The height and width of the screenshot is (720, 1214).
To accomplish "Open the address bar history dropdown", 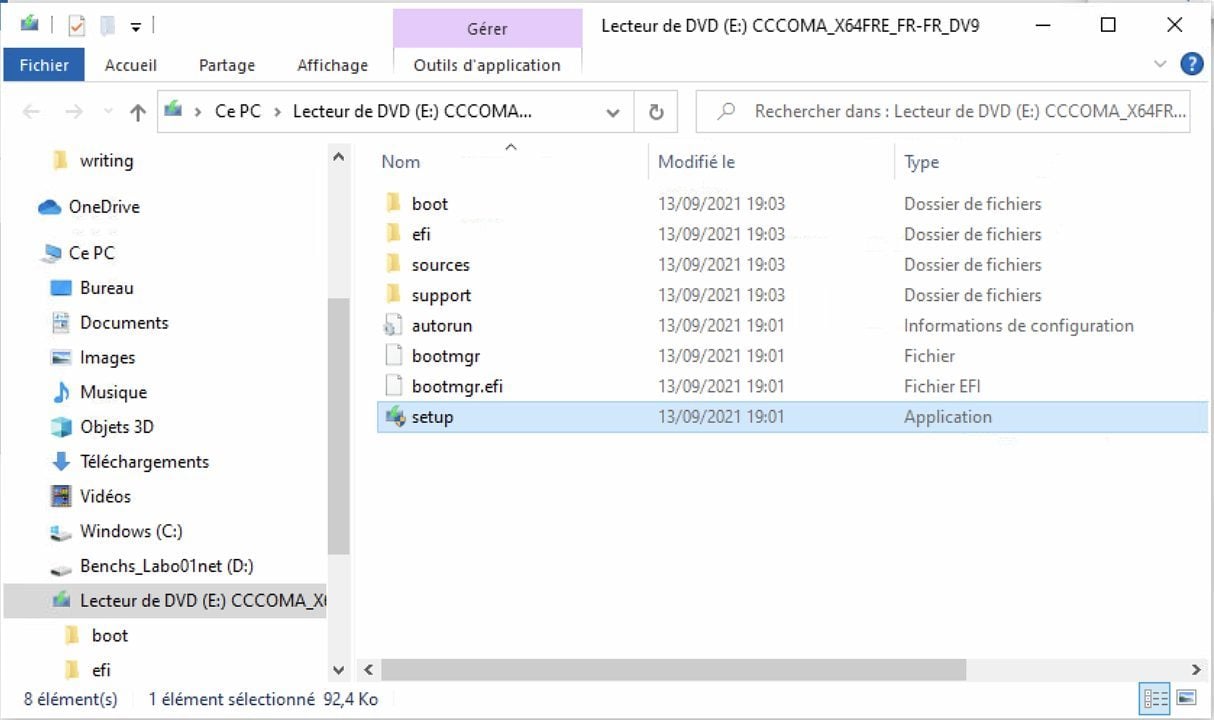I will click(613, 113).
